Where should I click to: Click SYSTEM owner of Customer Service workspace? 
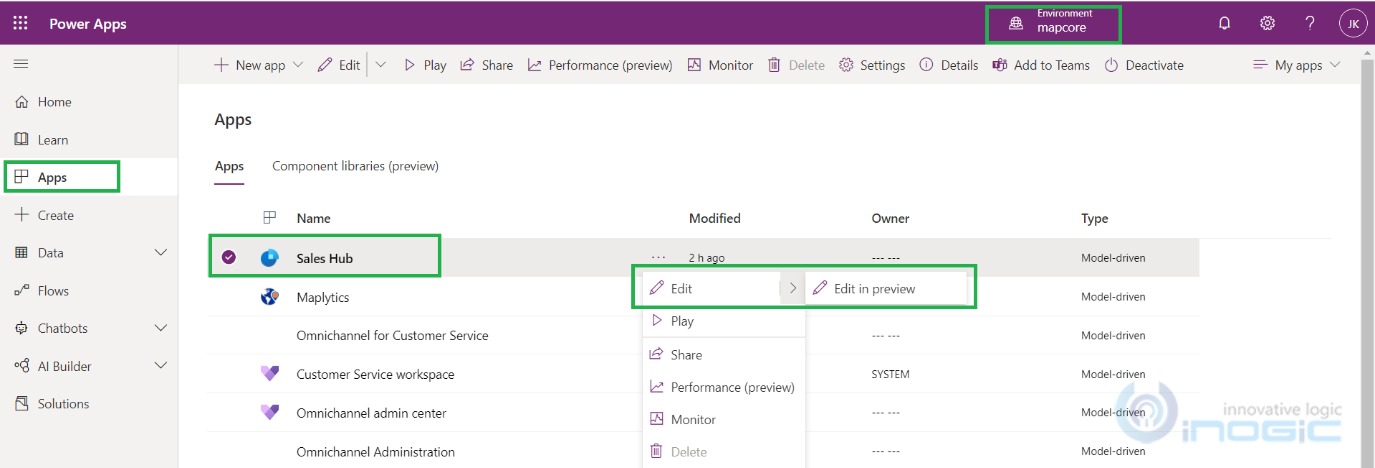[891, 374]
